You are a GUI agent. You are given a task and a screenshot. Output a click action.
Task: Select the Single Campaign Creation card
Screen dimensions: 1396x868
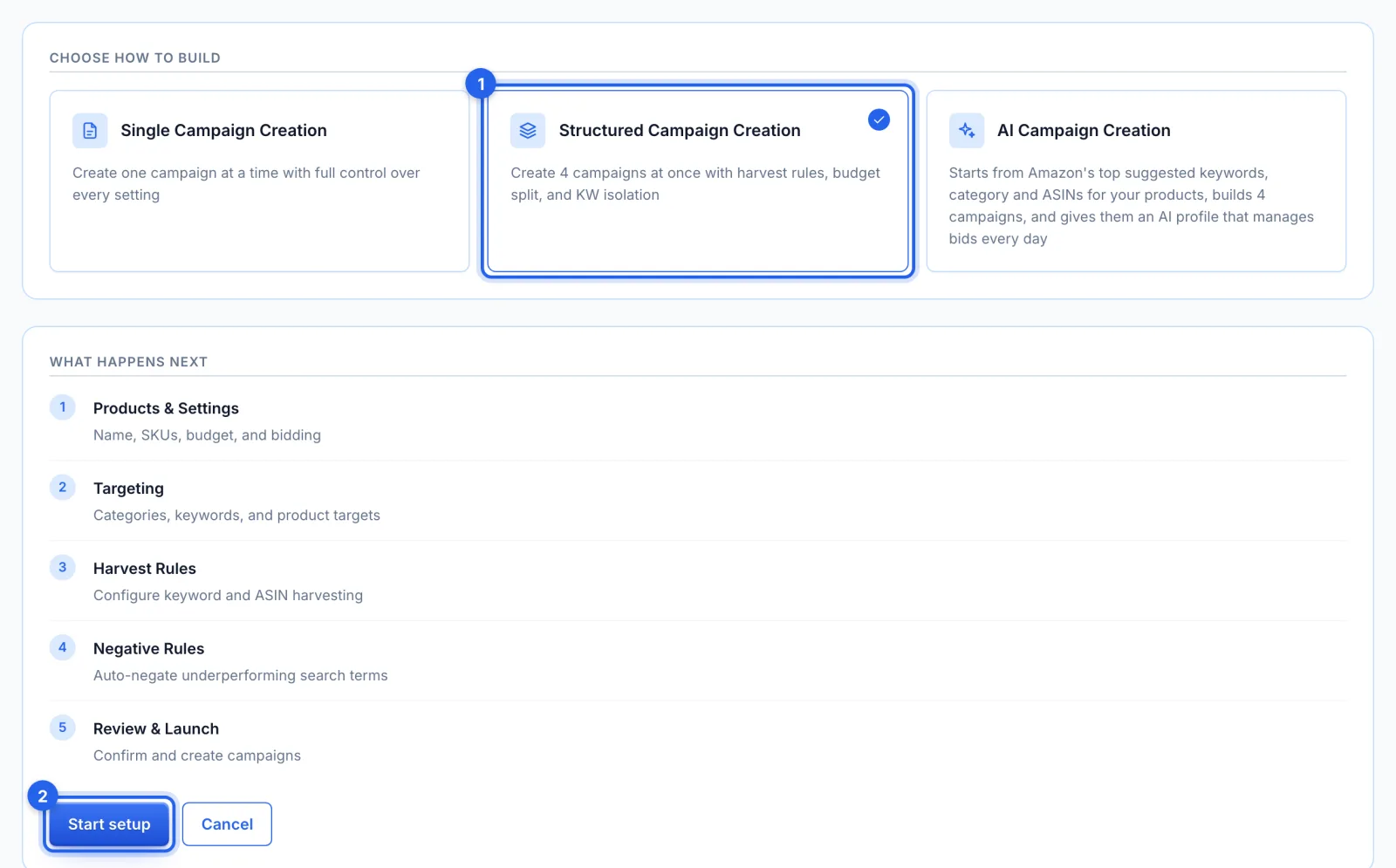(x=259, y=181)
